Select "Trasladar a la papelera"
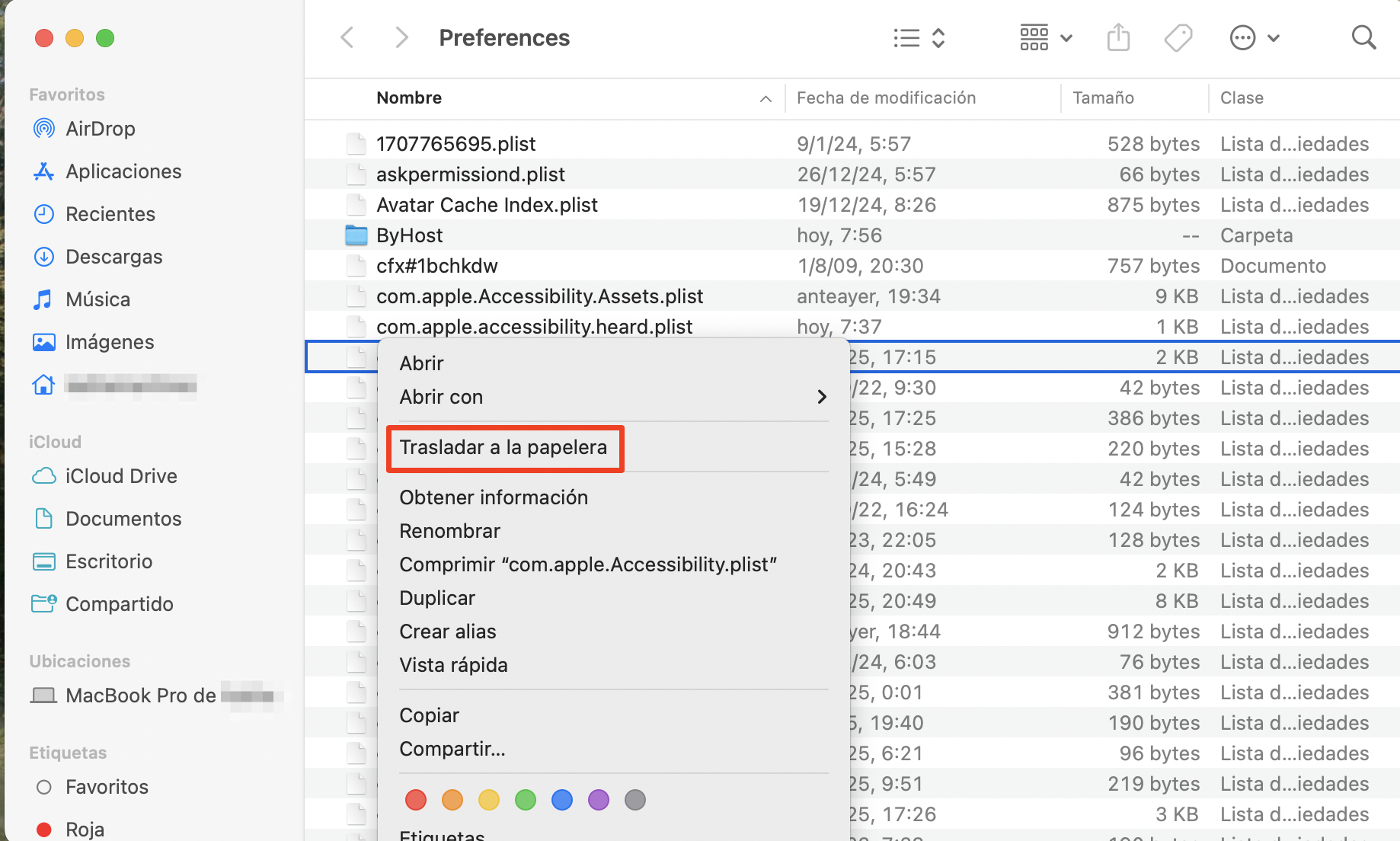The height and width of the screenshot is (841, 1400). point(505,448)
